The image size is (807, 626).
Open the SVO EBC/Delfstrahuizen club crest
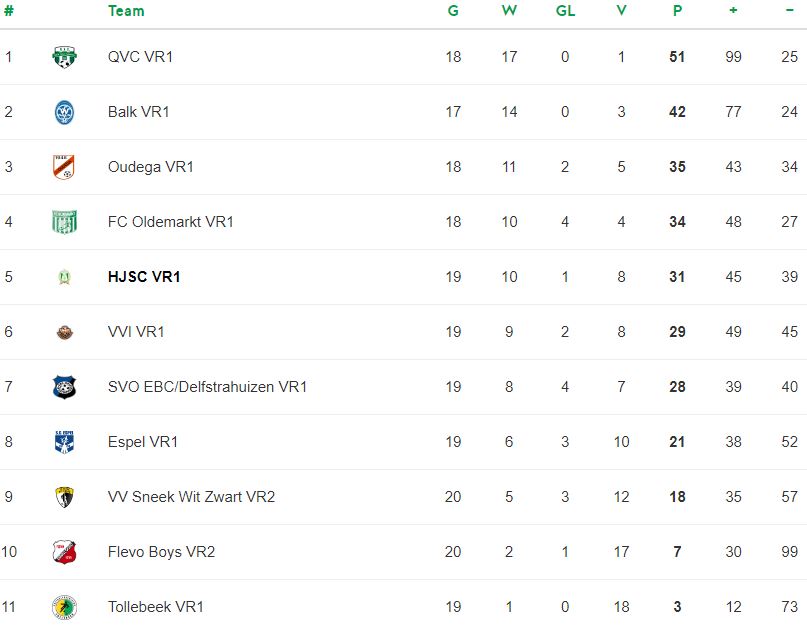(x=64, y=387)
